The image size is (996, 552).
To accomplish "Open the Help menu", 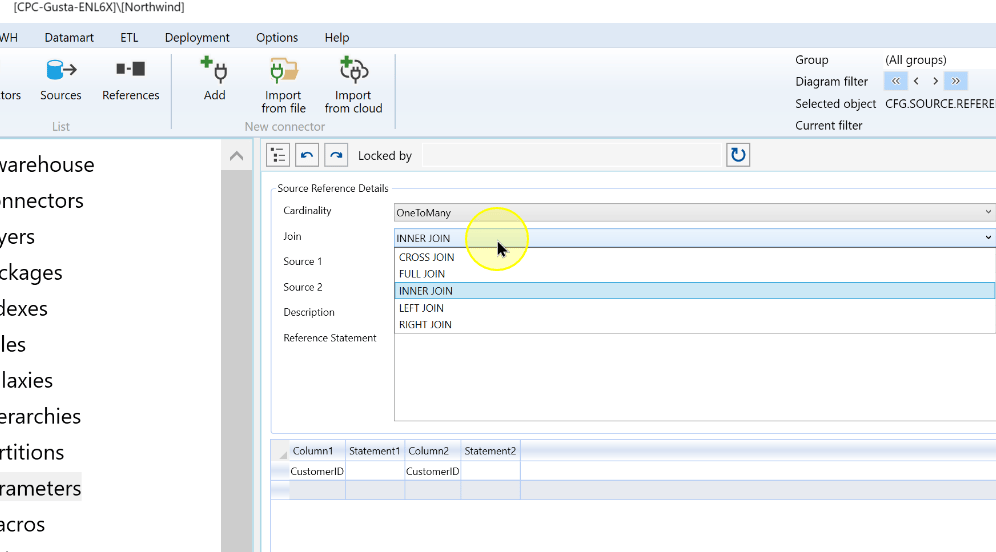I will pos(337,37).
